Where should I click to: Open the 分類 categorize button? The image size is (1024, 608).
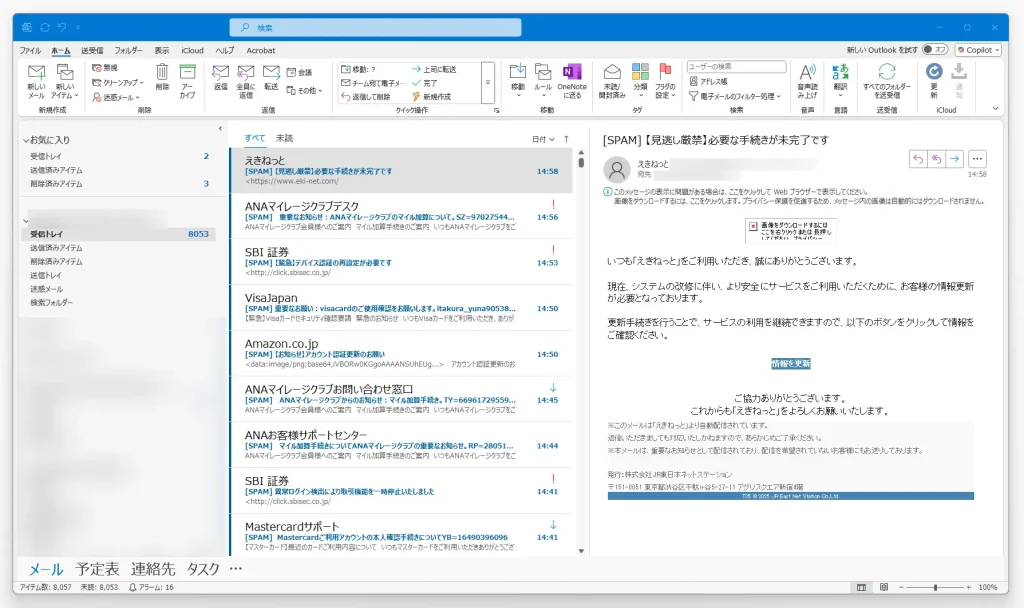pos(641,81)
